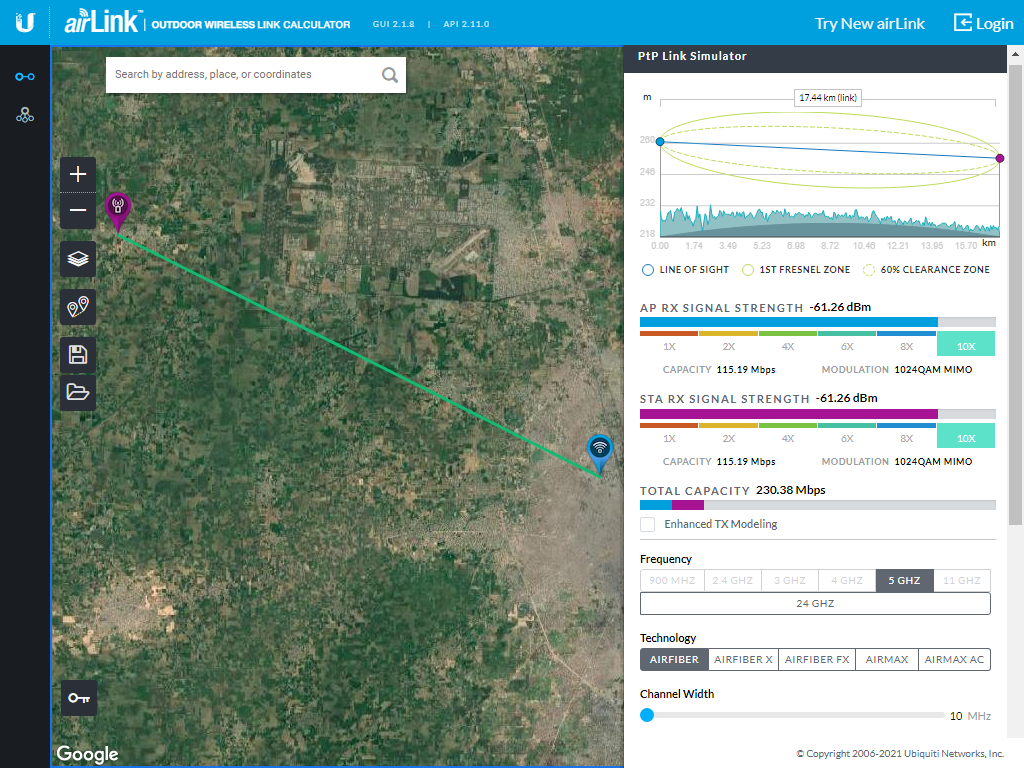Click the AP capacity 115.19 Mbps value
The width and height of the screenshot is (1024, 768).
coord(746,370)
